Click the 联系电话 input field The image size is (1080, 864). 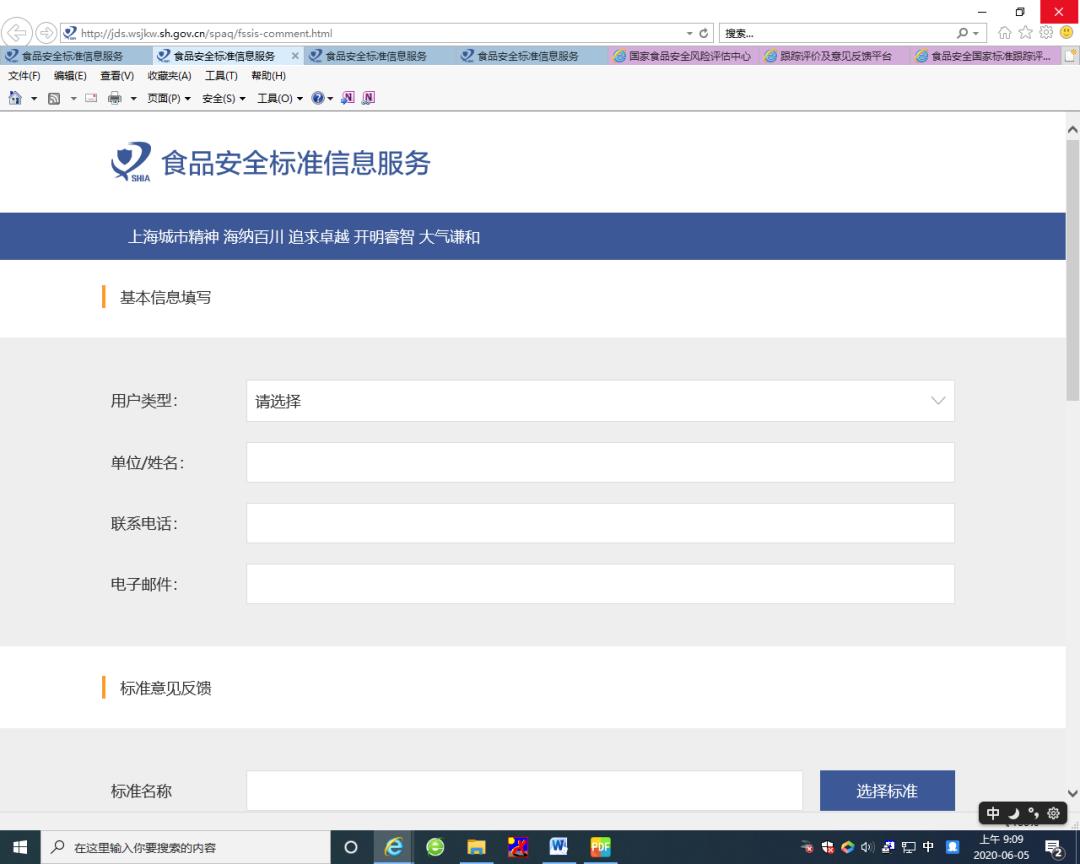600,523
